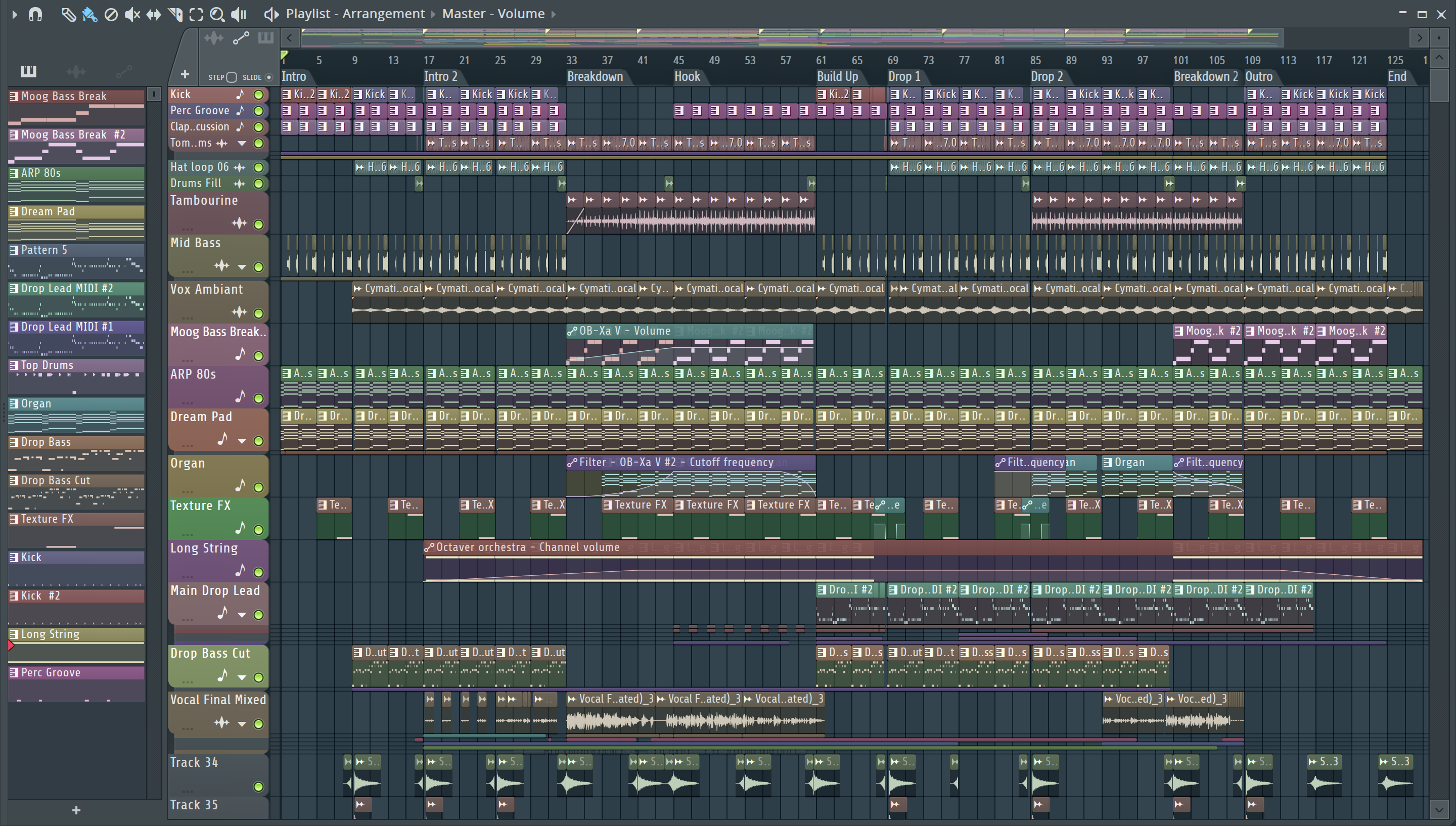This screenshot has width=1456, height=826.
Task: Click waveform icon on Tambourine track
Action: [x=239, y=223]
